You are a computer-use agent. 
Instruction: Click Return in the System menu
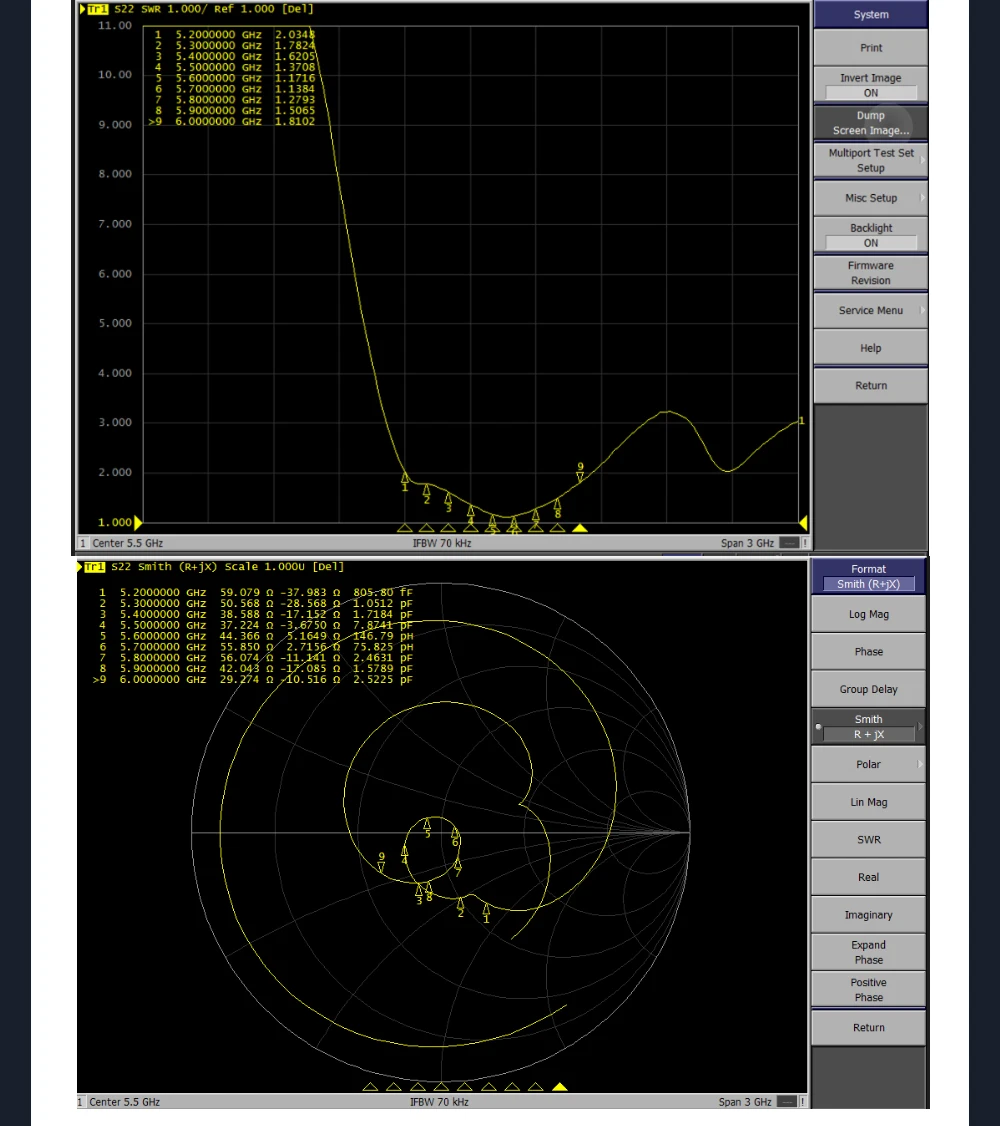871,386
